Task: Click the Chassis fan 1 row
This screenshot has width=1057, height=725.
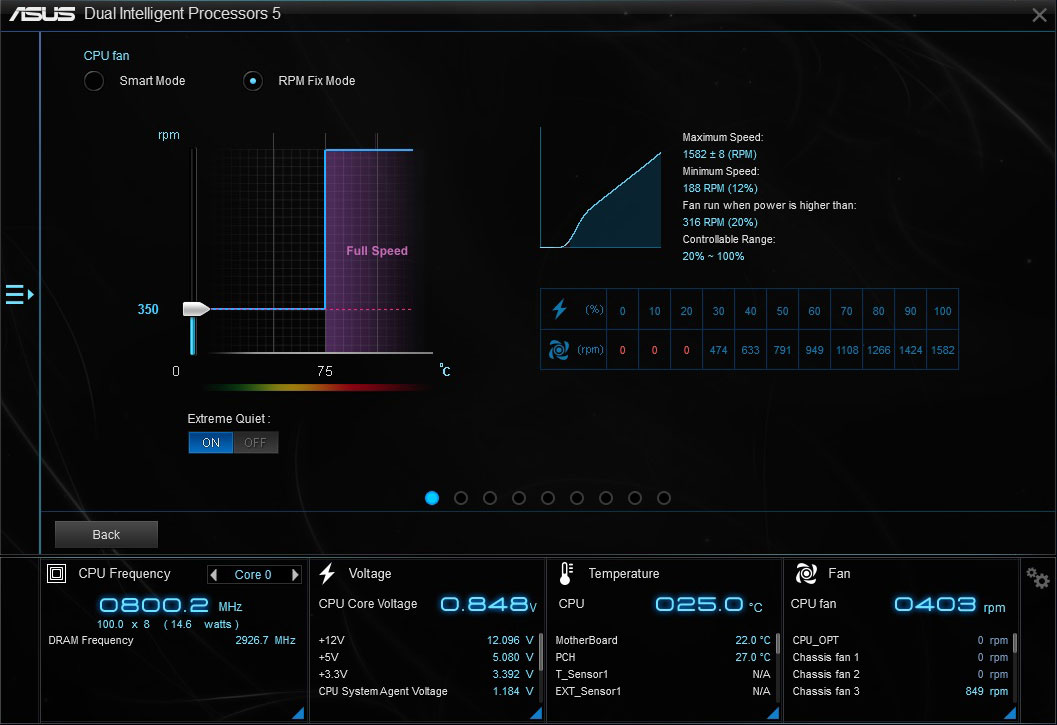Action: tap(901, 657)
